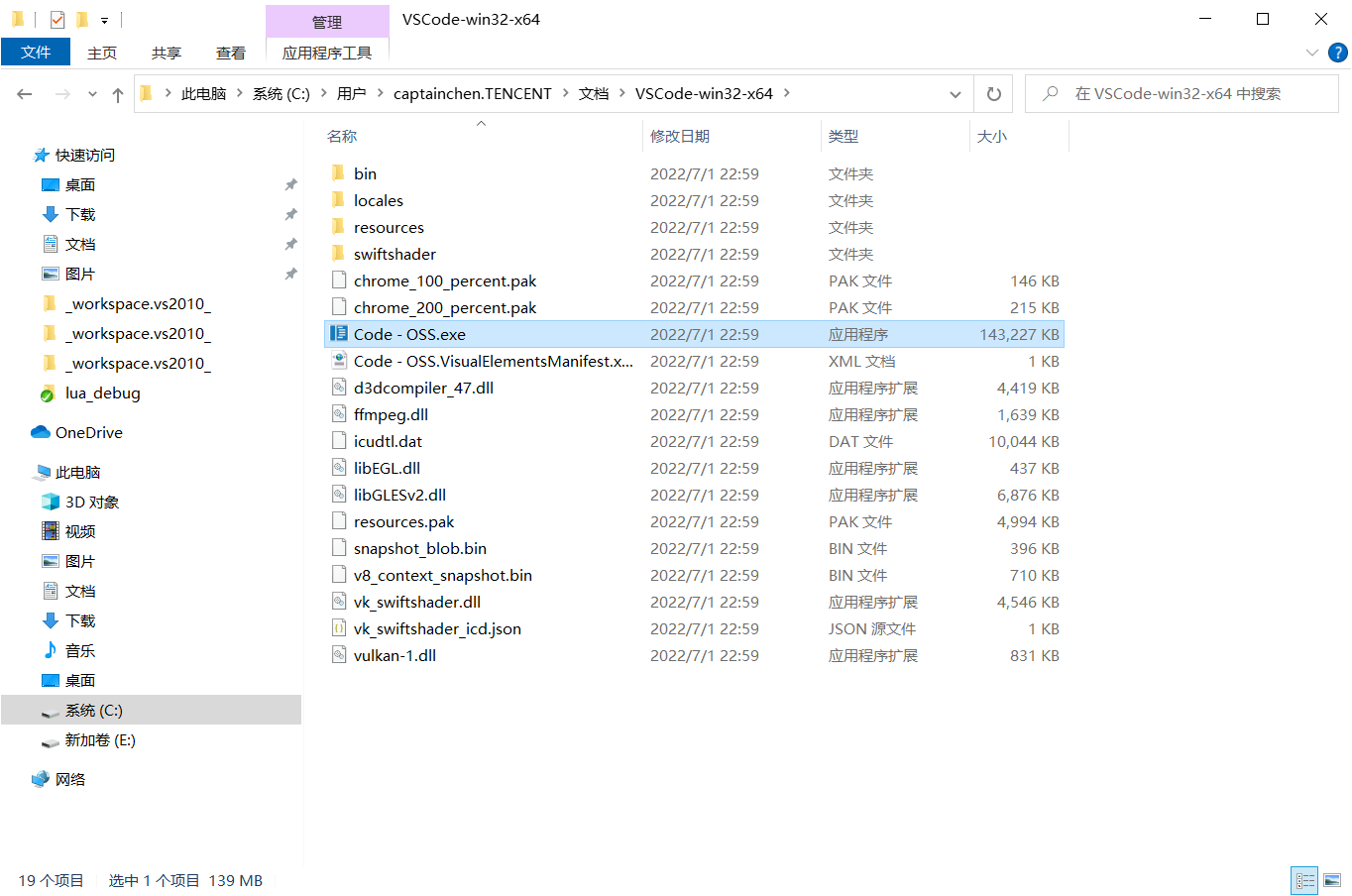The width and height of the screenshot is (1352, 896).
Task: Click the properties checkmark quick access icon
Action: (x=57, y=19)
